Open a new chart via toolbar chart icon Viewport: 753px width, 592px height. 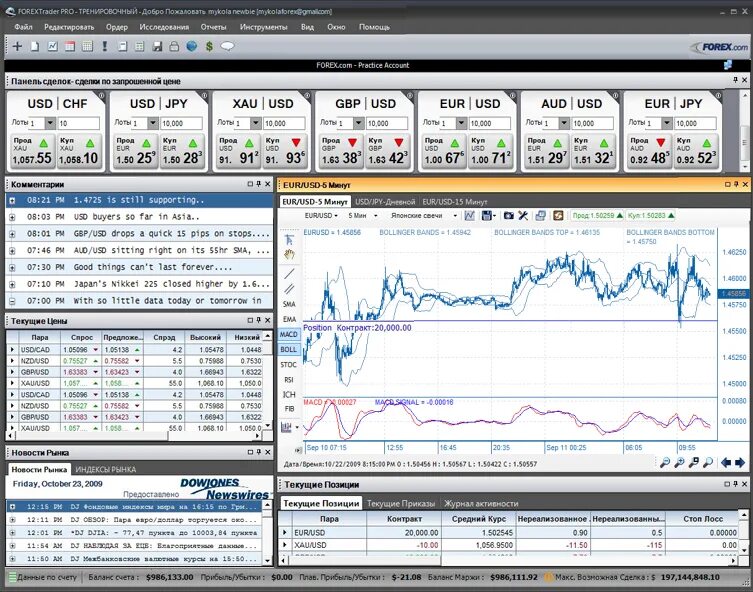pyautogui.click(x=52, y=46)
